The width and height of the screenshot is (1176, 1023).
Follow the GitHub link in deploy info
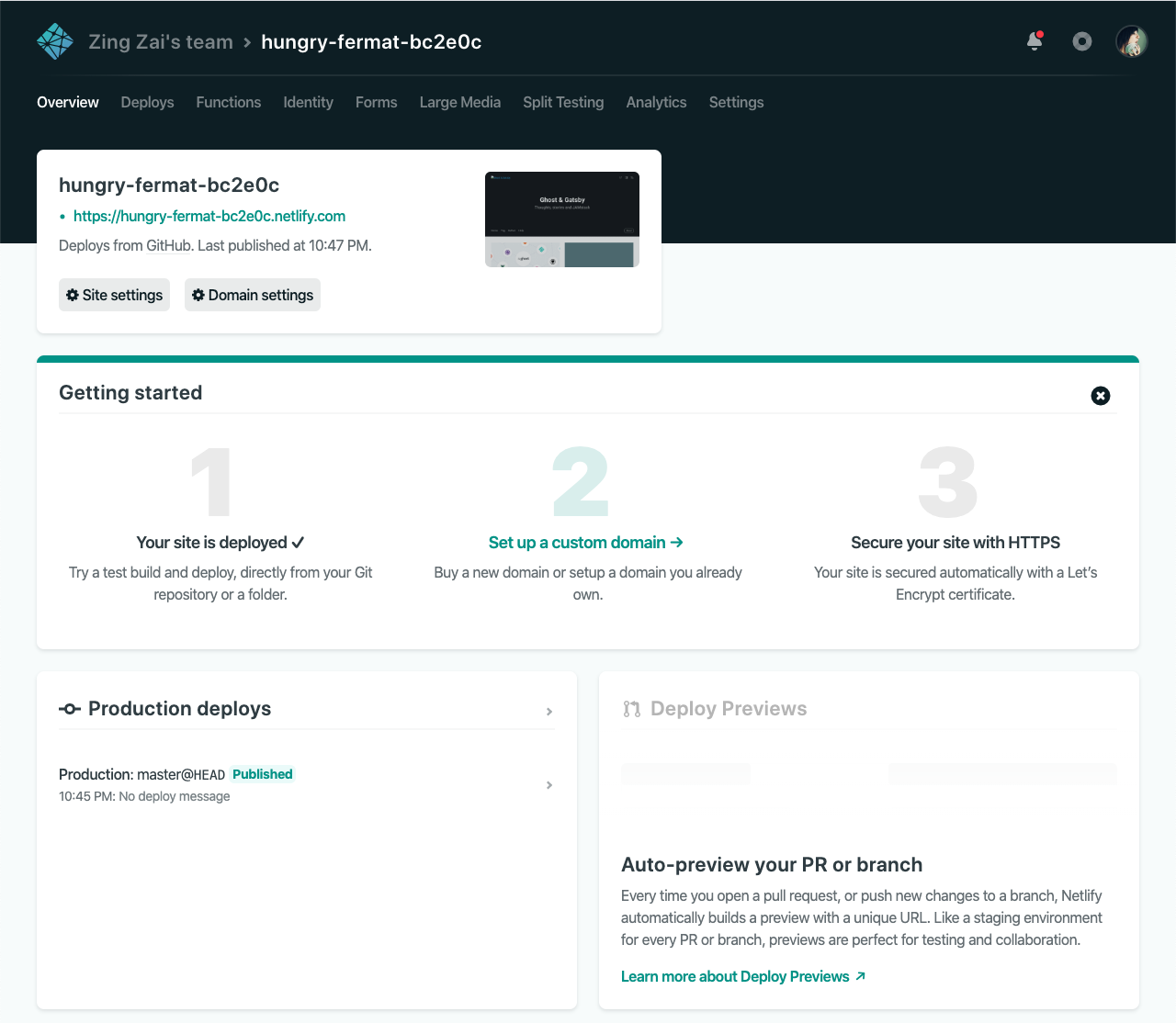point(169,245)
